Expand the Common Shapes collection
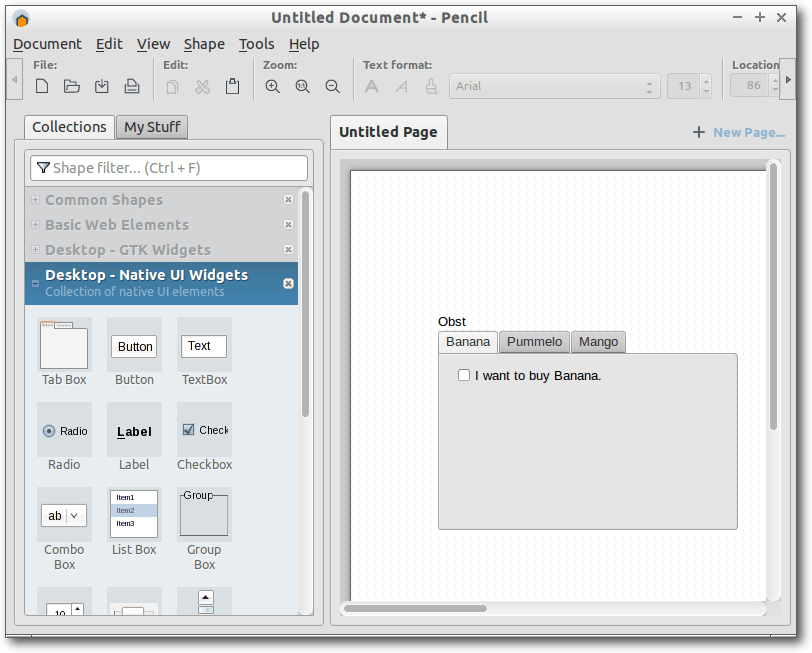 (104, 200)
